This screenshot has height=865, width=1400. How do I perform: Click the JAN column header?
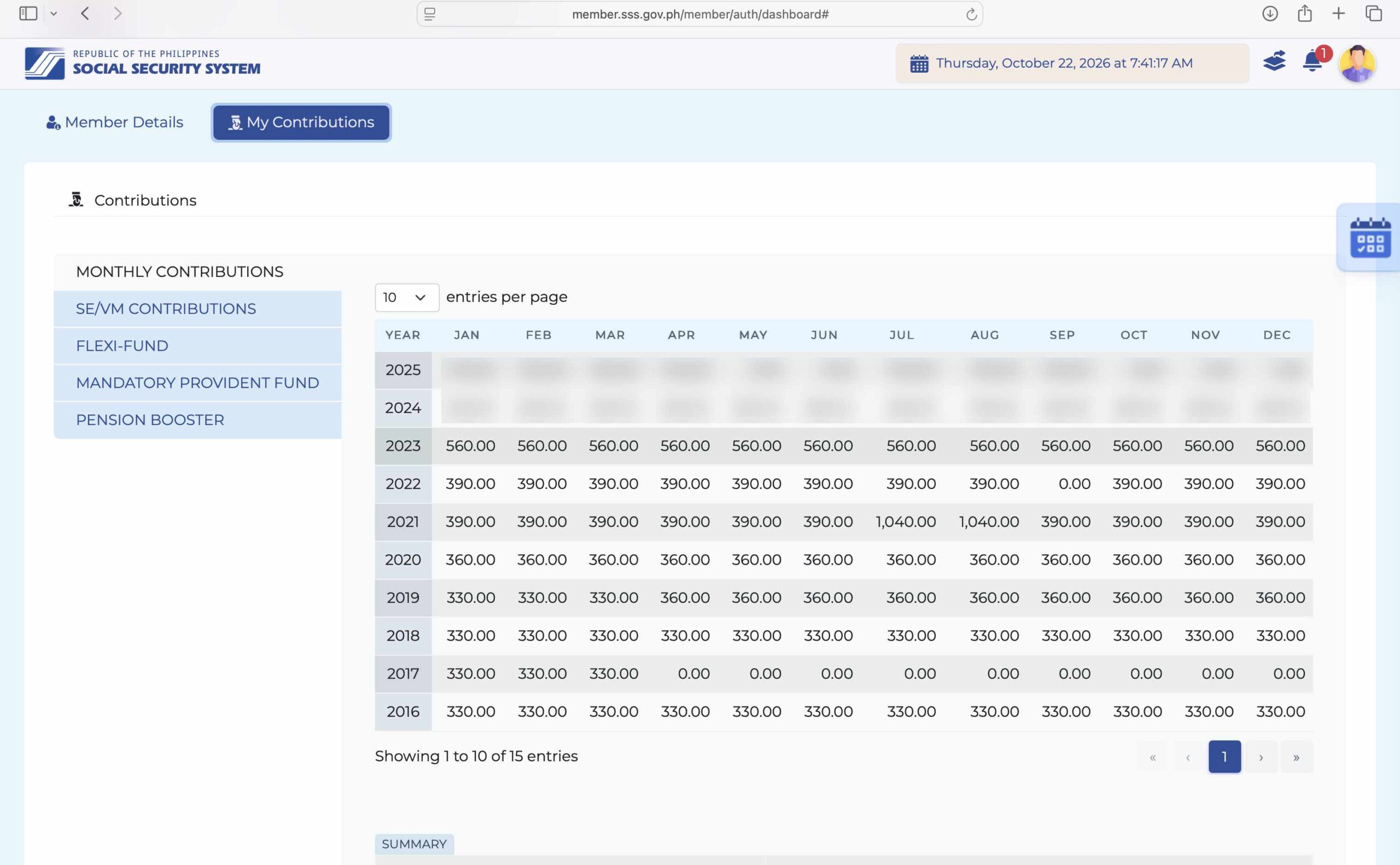[x=467, y=335]
